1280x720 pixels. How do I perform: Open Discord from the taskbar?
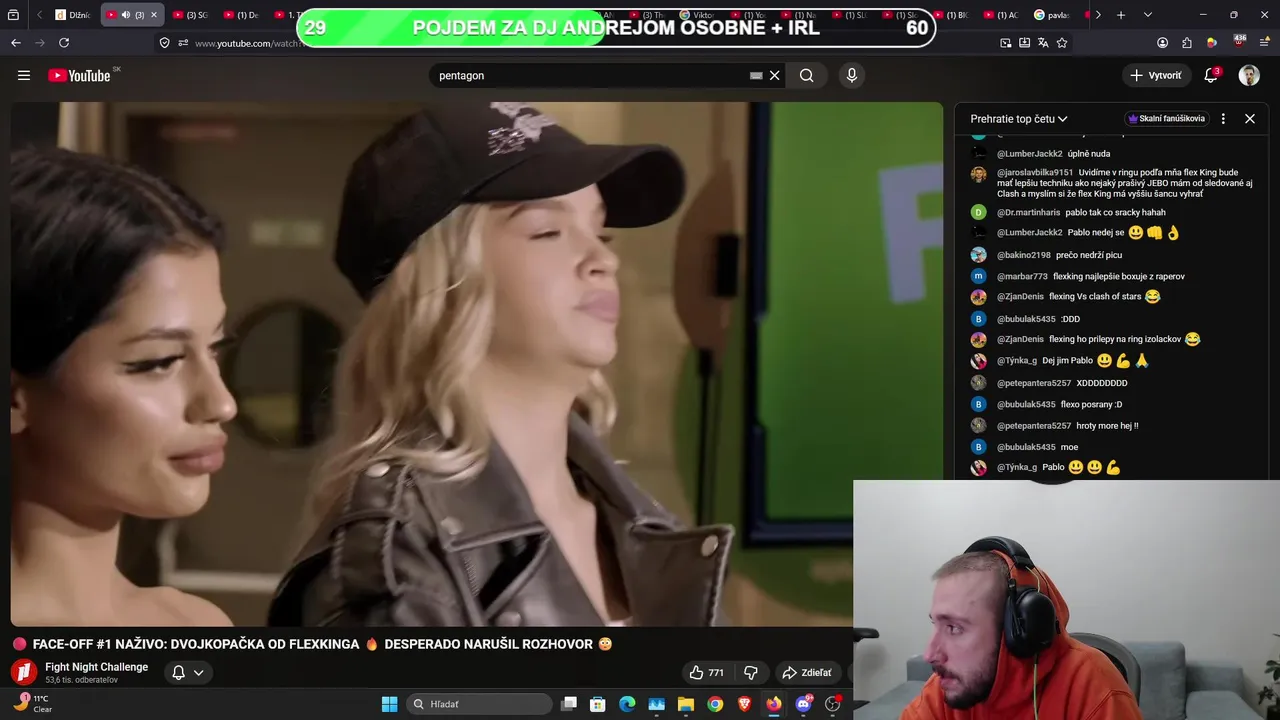click(x=803, y=704)
